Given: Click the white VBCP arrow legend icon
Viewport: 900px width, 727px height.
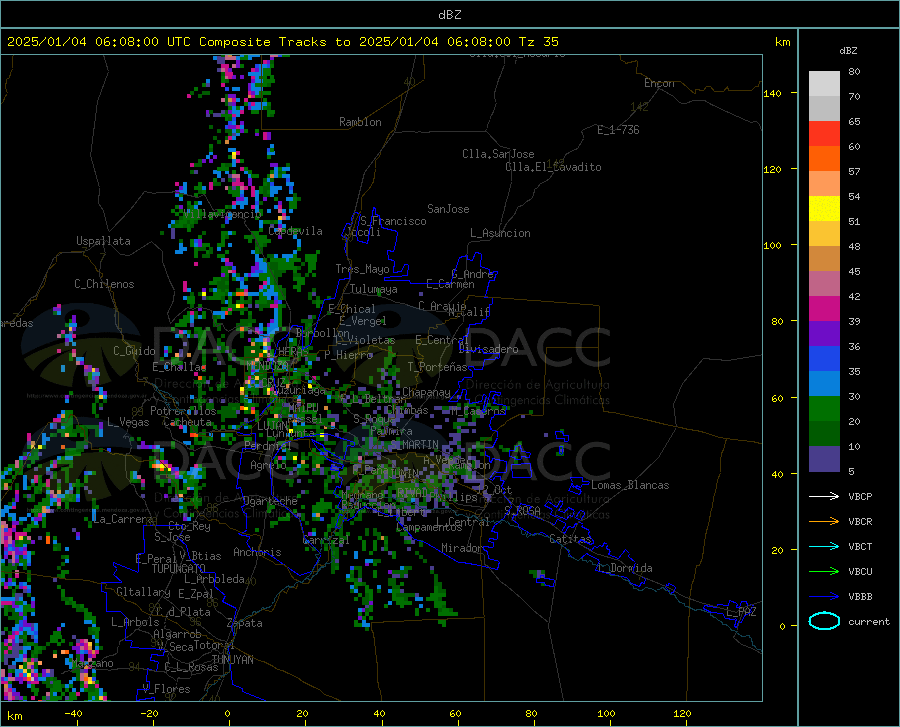Looking at the screenshot, I should 824,496.
